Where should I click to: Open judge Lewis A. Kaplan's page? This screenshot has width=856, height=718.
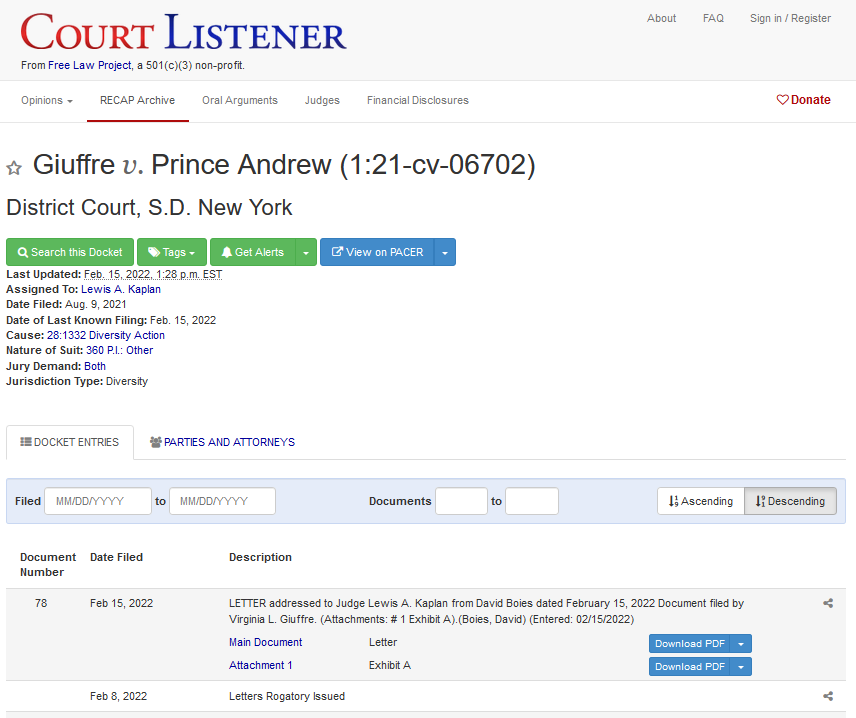pyautogui.click(x=121, y=289)
